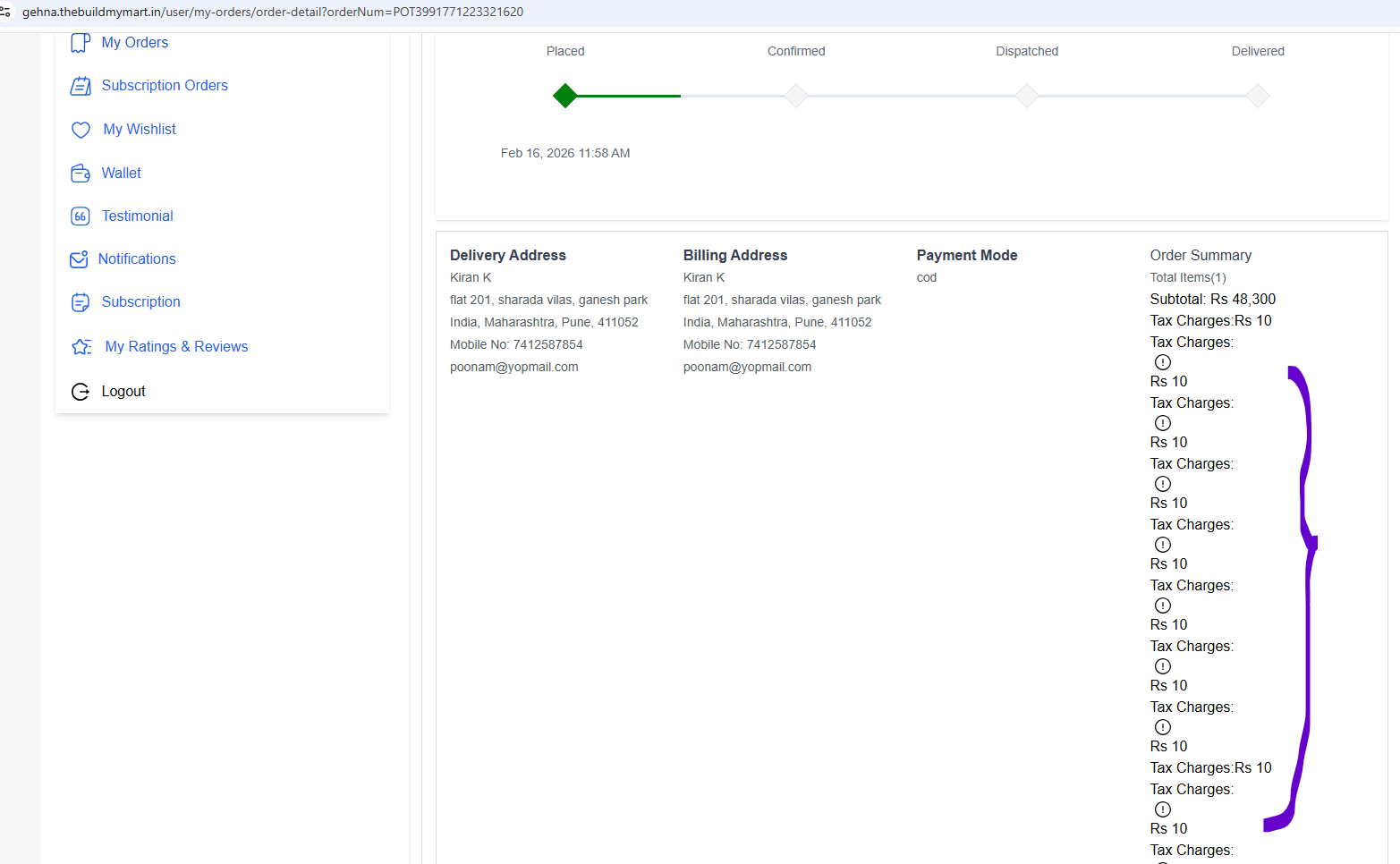The height and width of the screenshot is (864, 1400).
Task: Click the My Ratings & Reviews star icon
Action: (x=81, y=347)
